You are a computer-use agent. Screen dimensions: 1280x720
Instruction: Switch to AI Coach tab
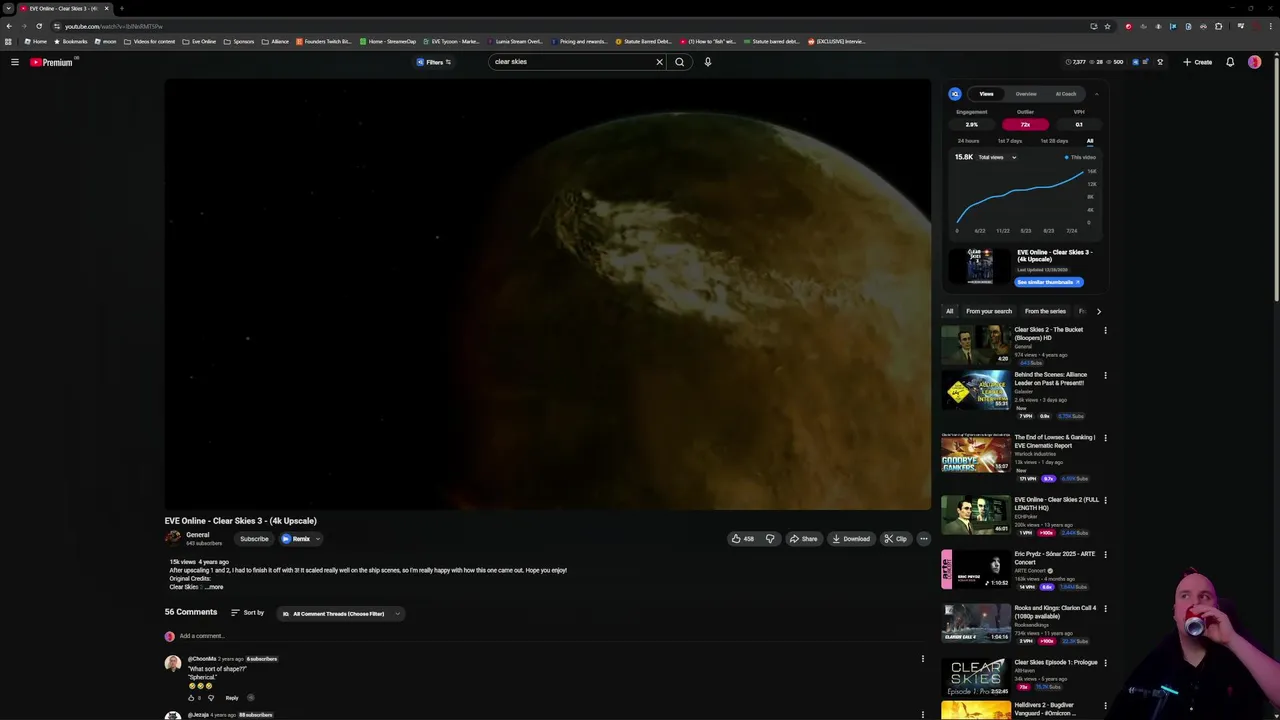(1066, 94)
